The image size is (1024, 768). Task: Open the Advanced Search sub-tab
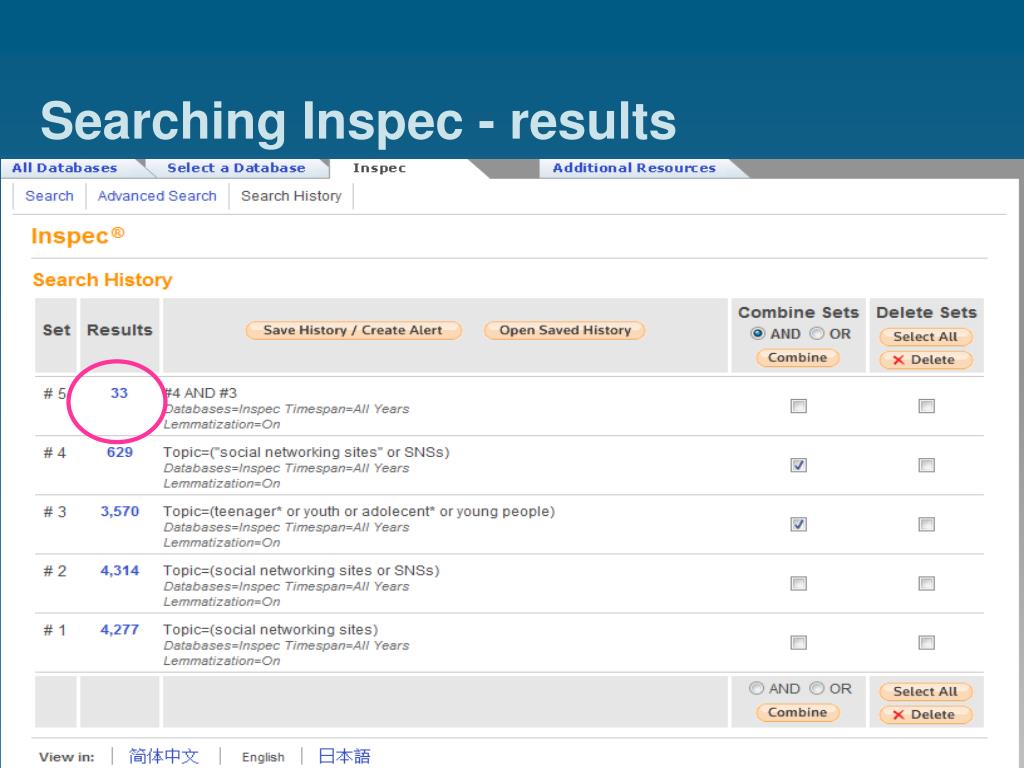157,196
